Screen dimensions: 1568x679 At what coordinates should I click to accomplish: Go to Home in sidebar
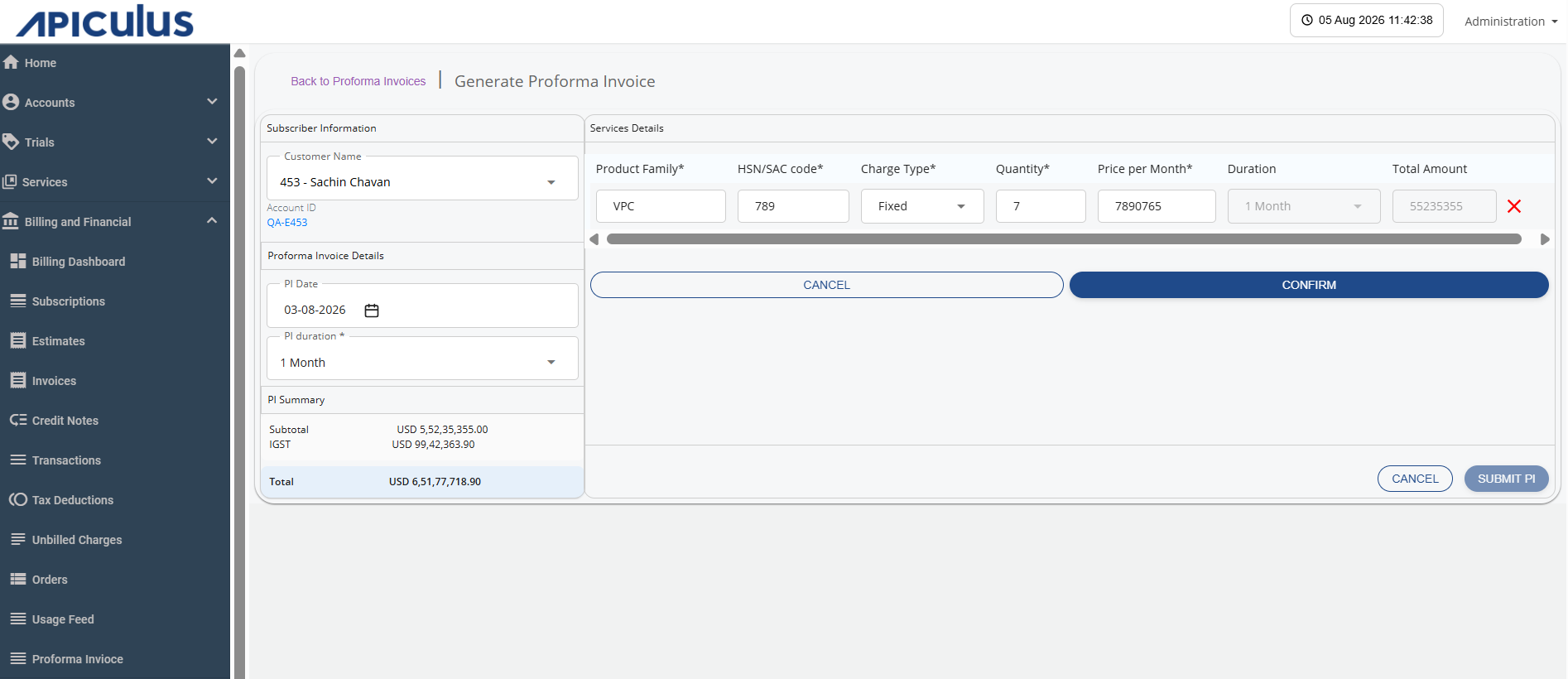click(x=41, y=63)
